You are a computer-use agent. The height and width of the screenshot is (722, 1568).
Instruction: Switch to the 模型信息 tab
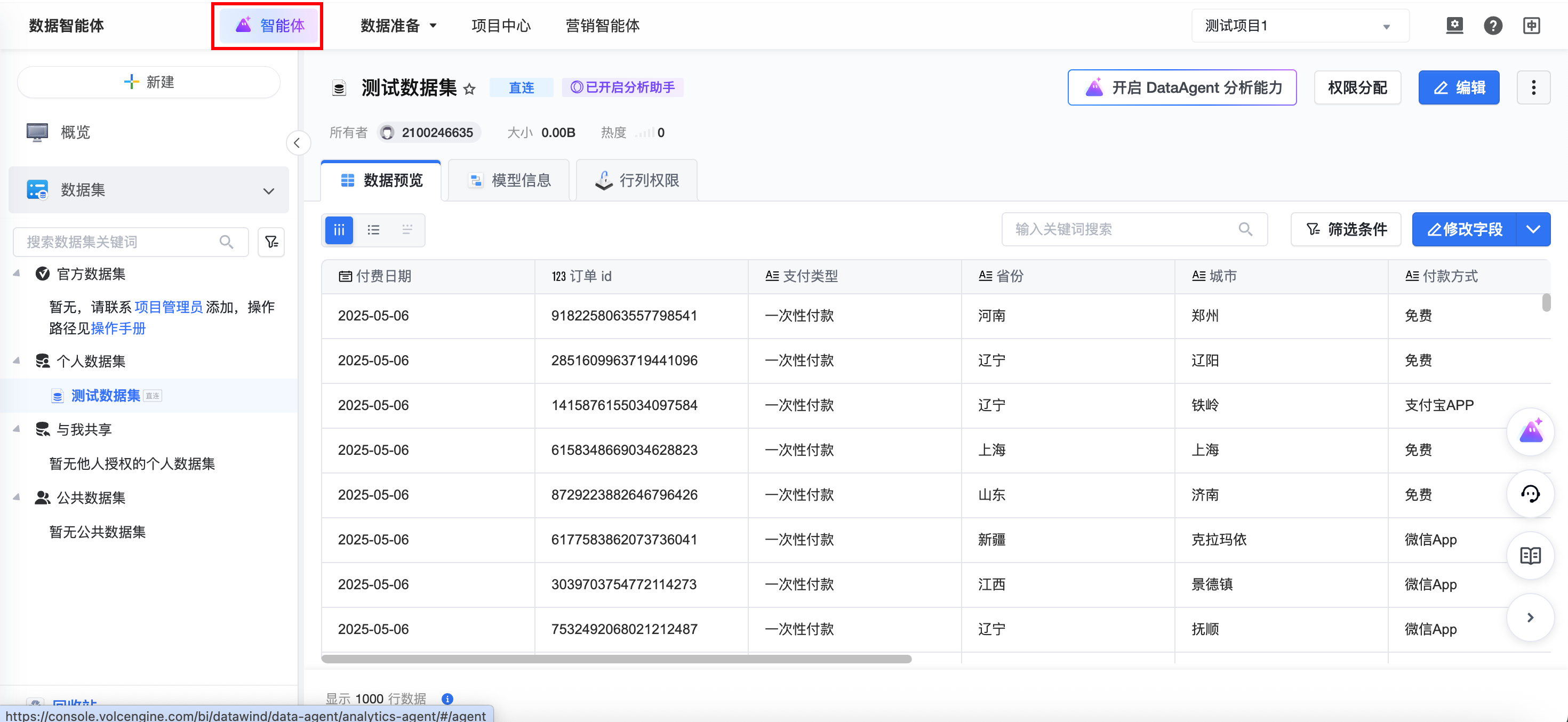click(x=509, y=180)
